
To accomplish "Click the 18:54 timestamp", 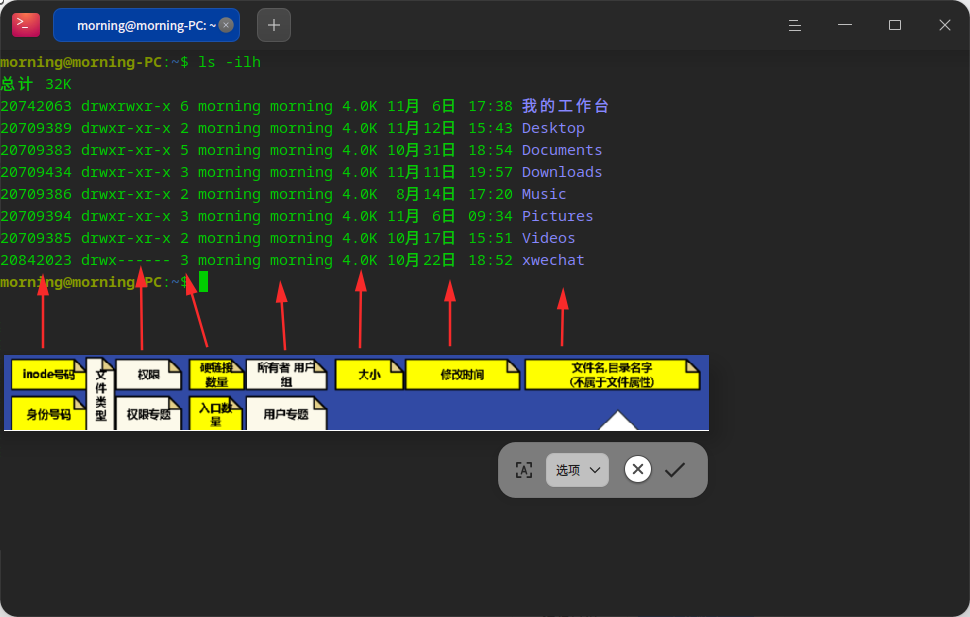I will (x=490, y=150).
